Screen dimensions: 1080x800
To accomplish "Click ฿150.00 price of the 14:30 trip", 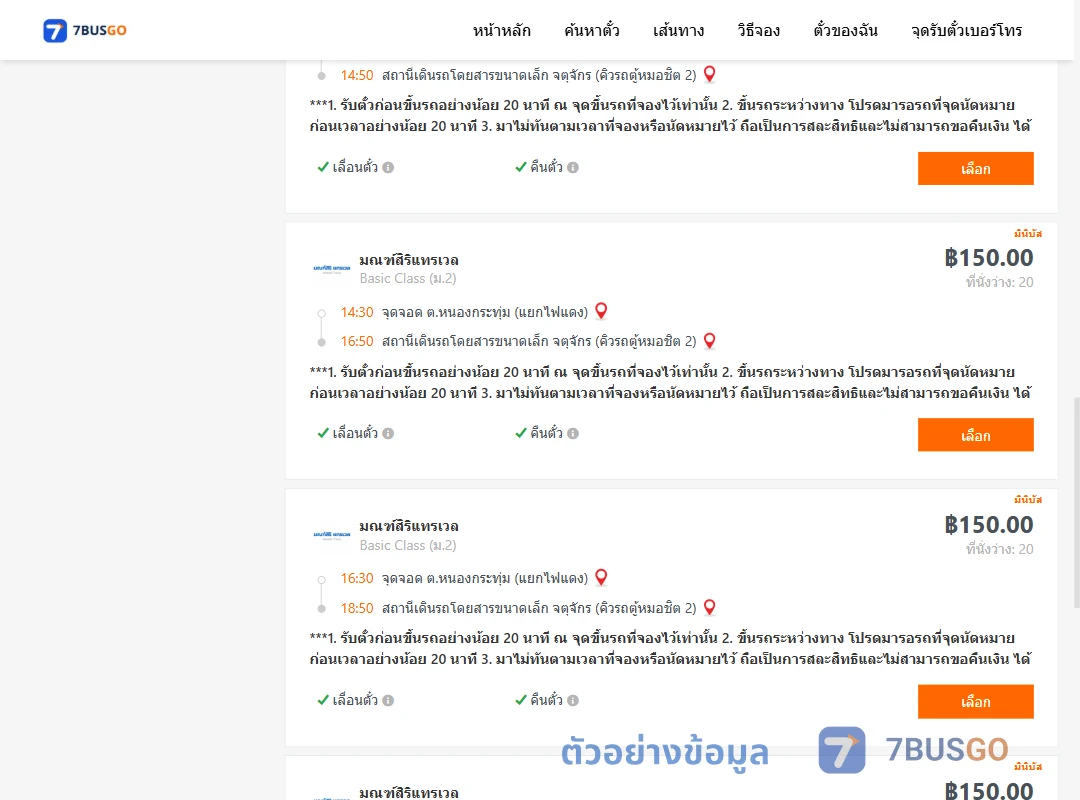I will [x=988, y=258].
